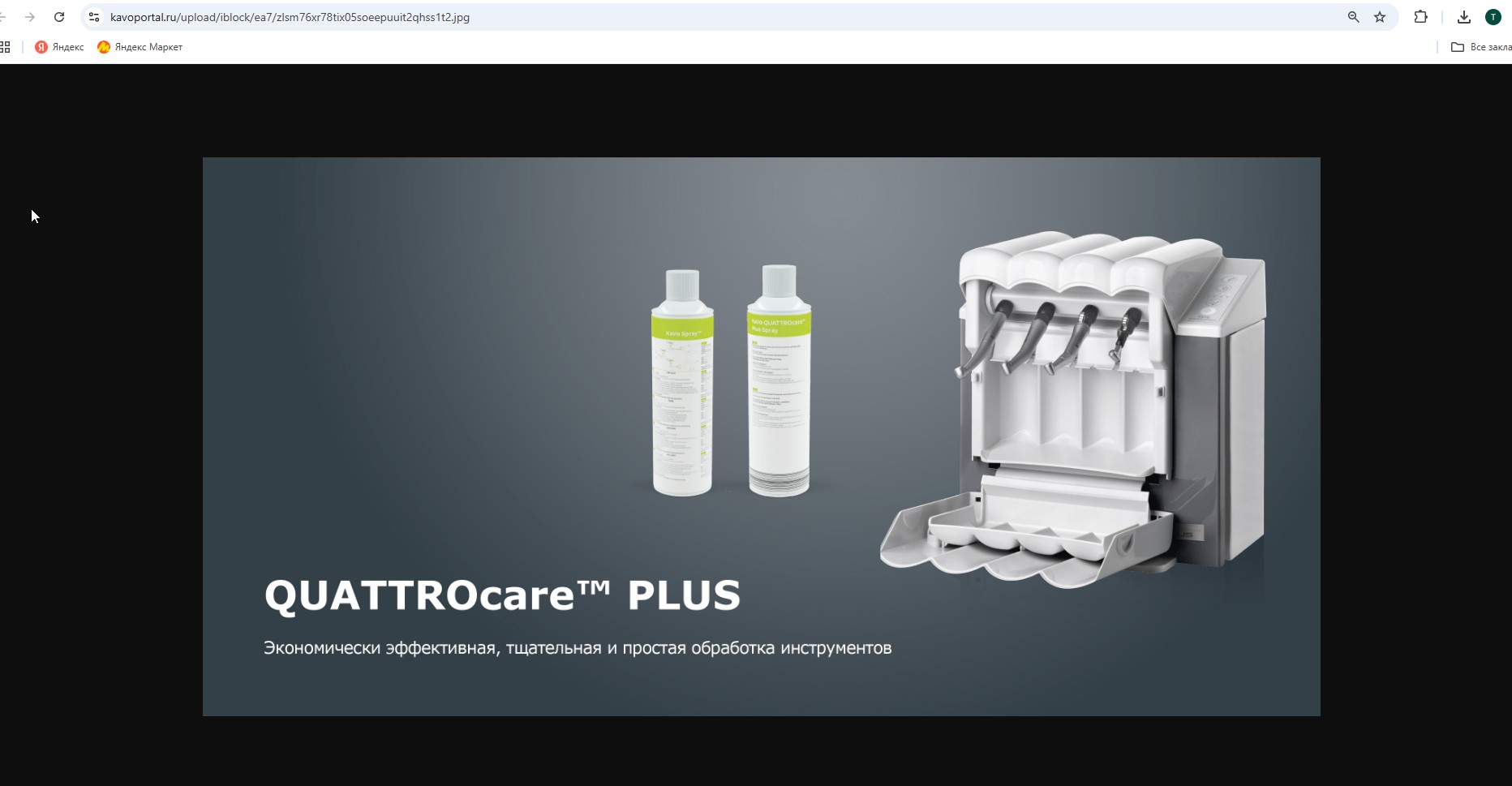Open site information icon beside the URL

pos(94,17)
